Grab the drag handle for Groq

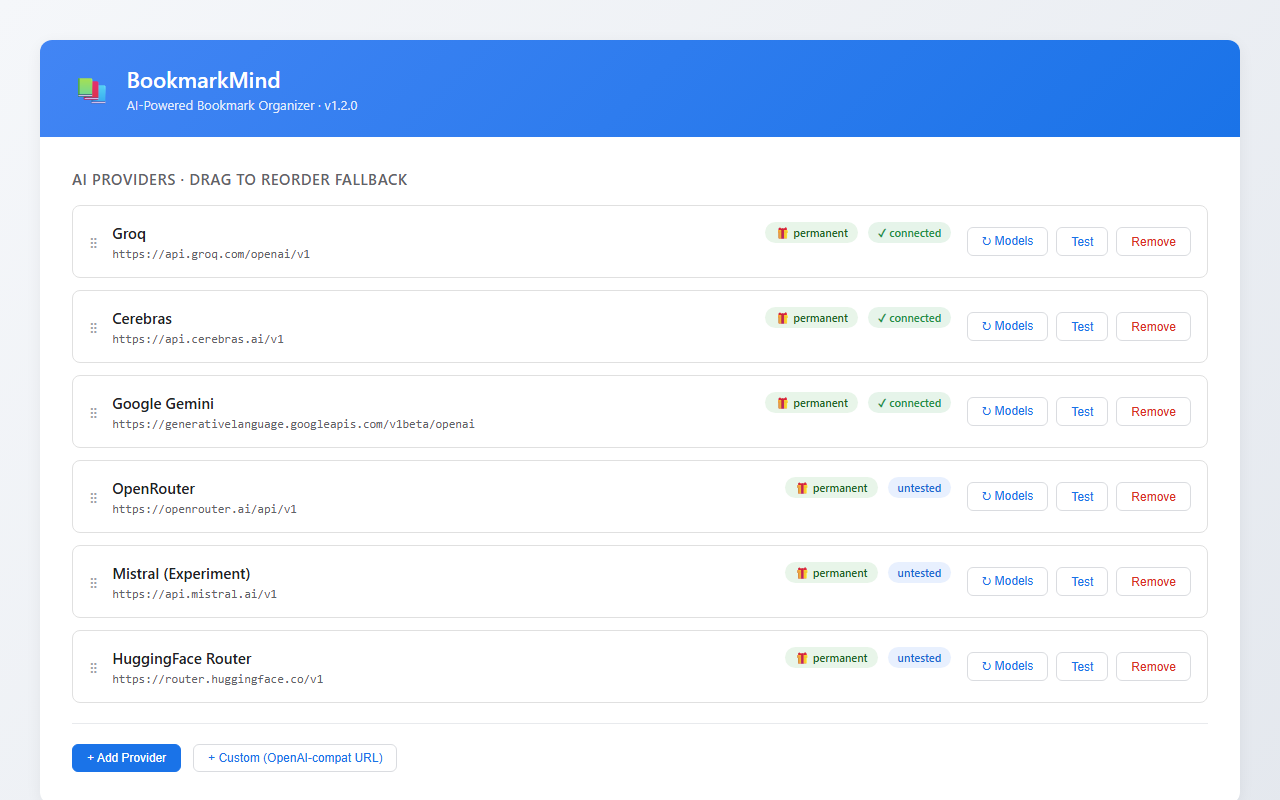[x=93, y=243]
